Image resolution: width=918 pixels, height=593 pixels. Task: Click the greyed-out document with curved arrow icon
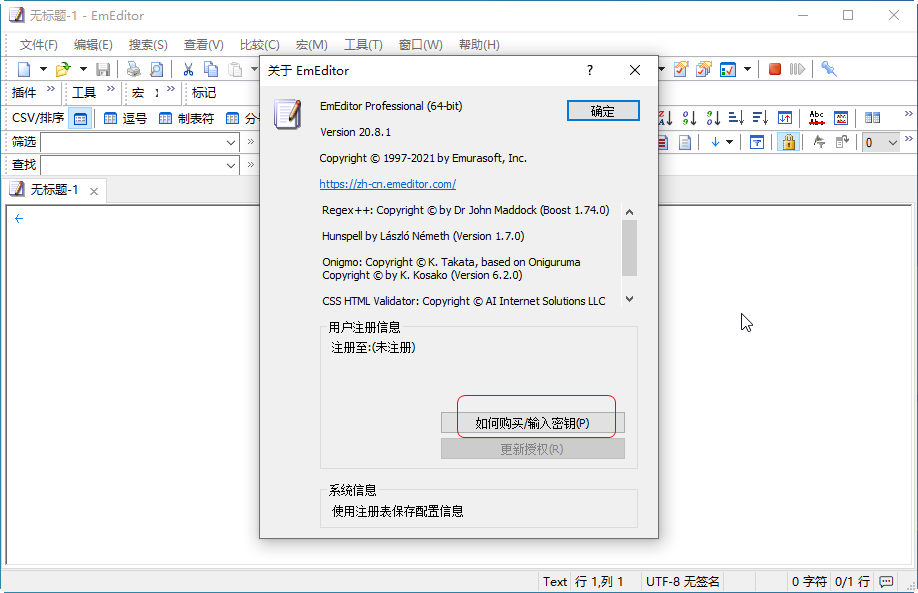[842, 142]
